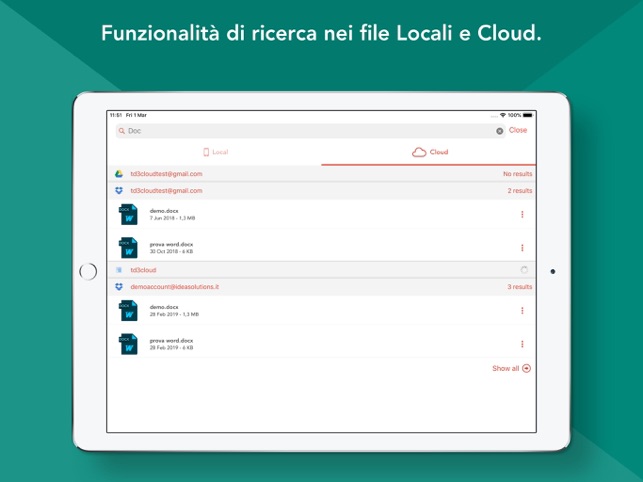This screenshot has height=482, width=643.
Task: Click the 11:51 clock in the status bar
Action: coord(116,115)
